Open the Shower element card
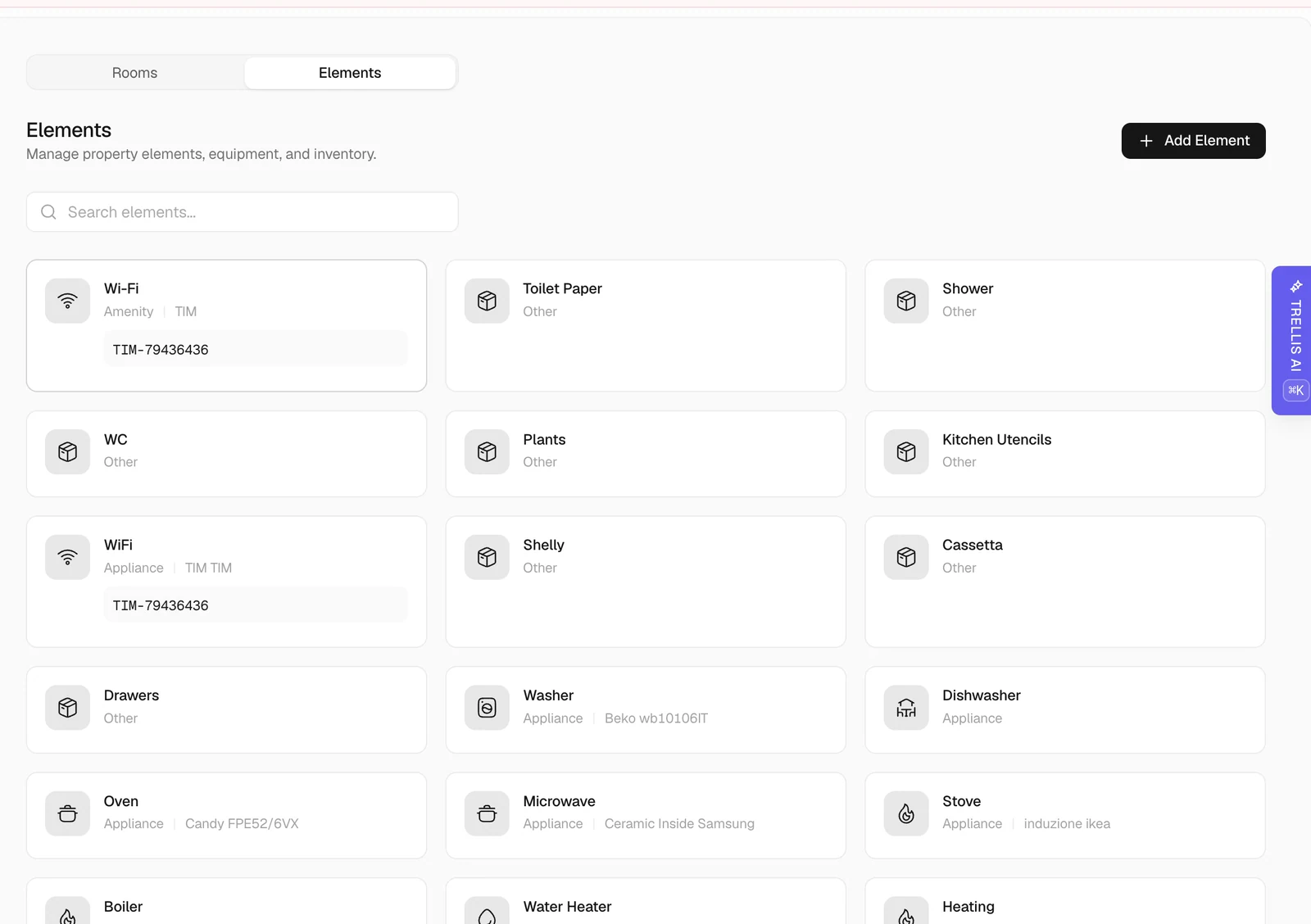1311x924 pixels. coord(1065,326)
